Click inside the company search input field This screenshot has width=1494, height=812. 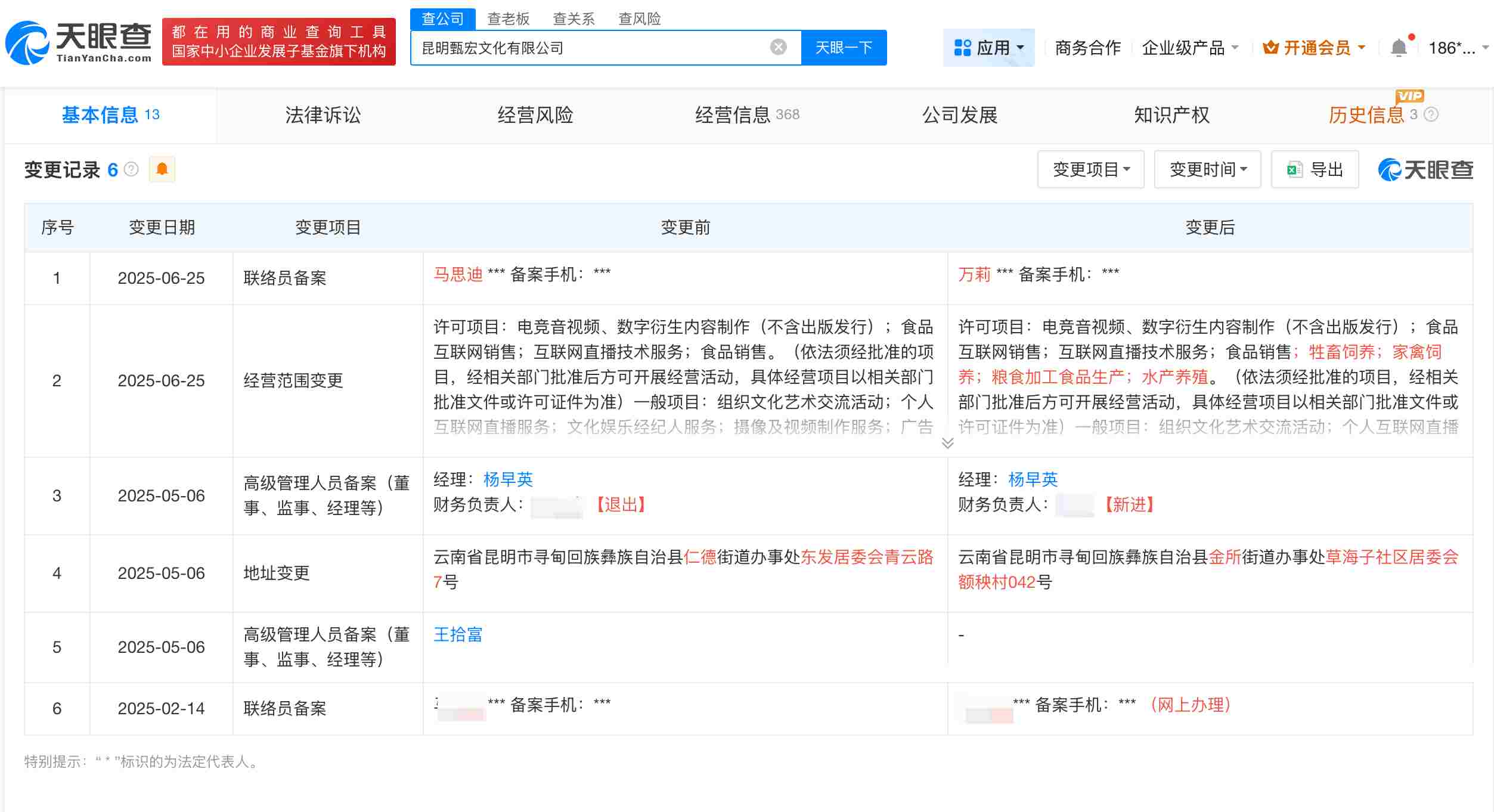coord(596,47)
